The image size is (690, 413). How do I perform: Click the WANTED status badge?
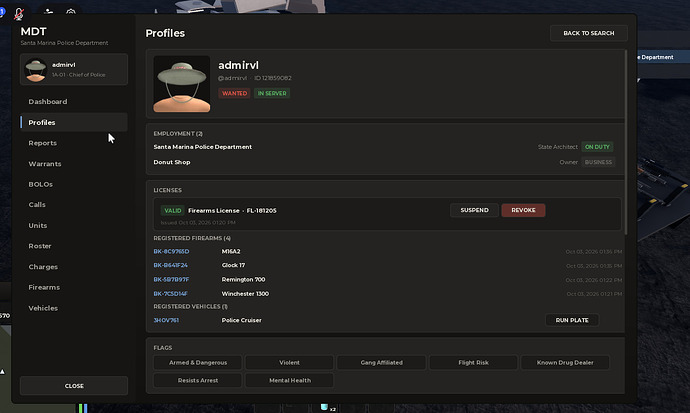(235, 93)
